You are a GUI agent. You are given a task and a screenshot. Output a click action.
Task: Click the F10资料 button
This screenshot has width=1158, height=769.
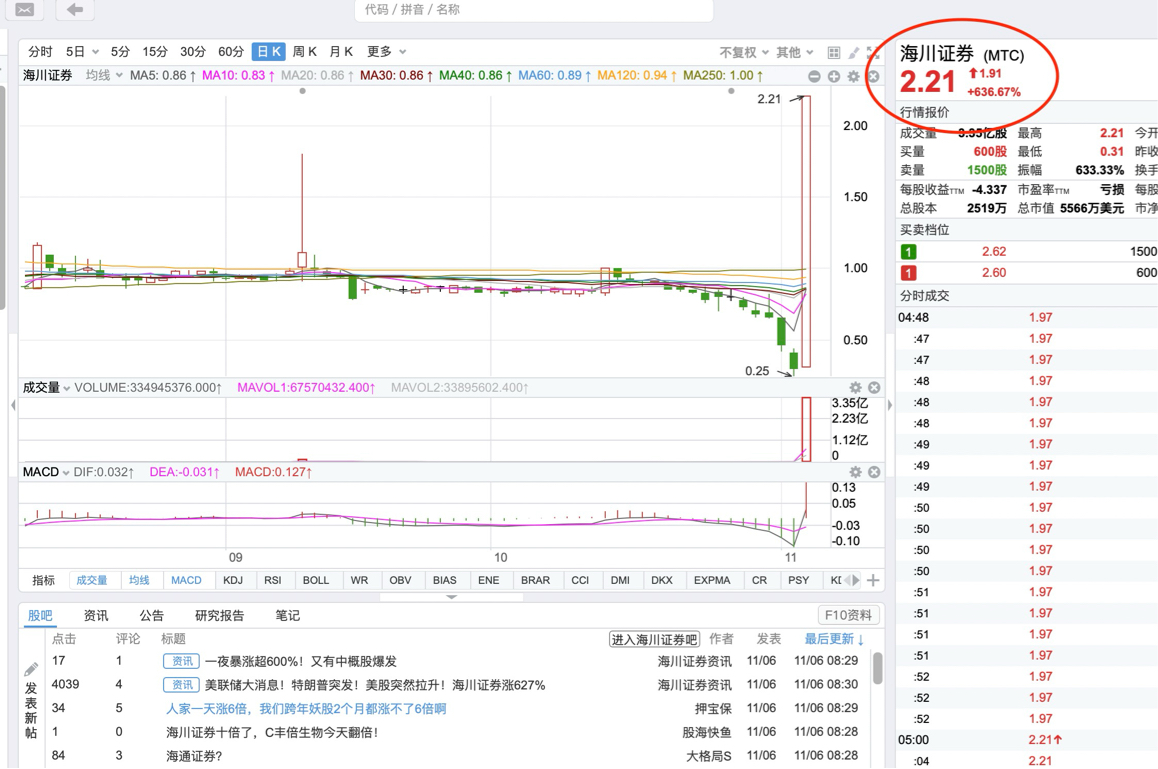click(x=848, y=615)
